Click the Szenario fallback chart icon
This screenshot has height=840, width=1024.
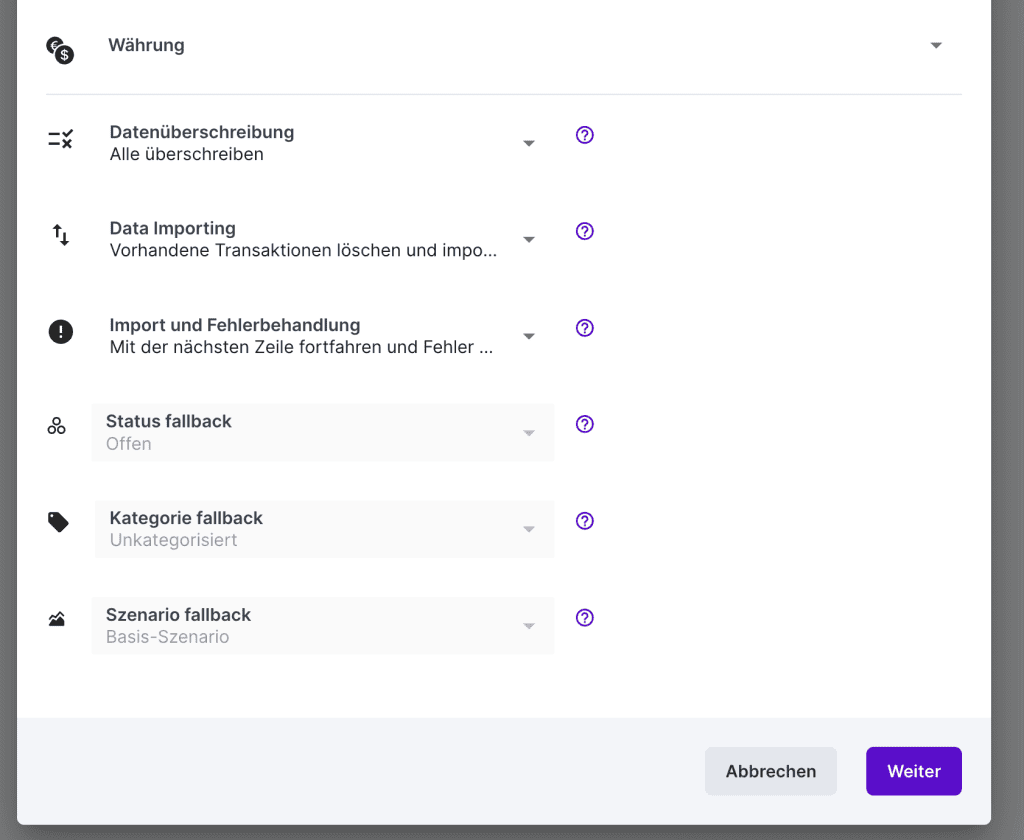coord(57,620)
